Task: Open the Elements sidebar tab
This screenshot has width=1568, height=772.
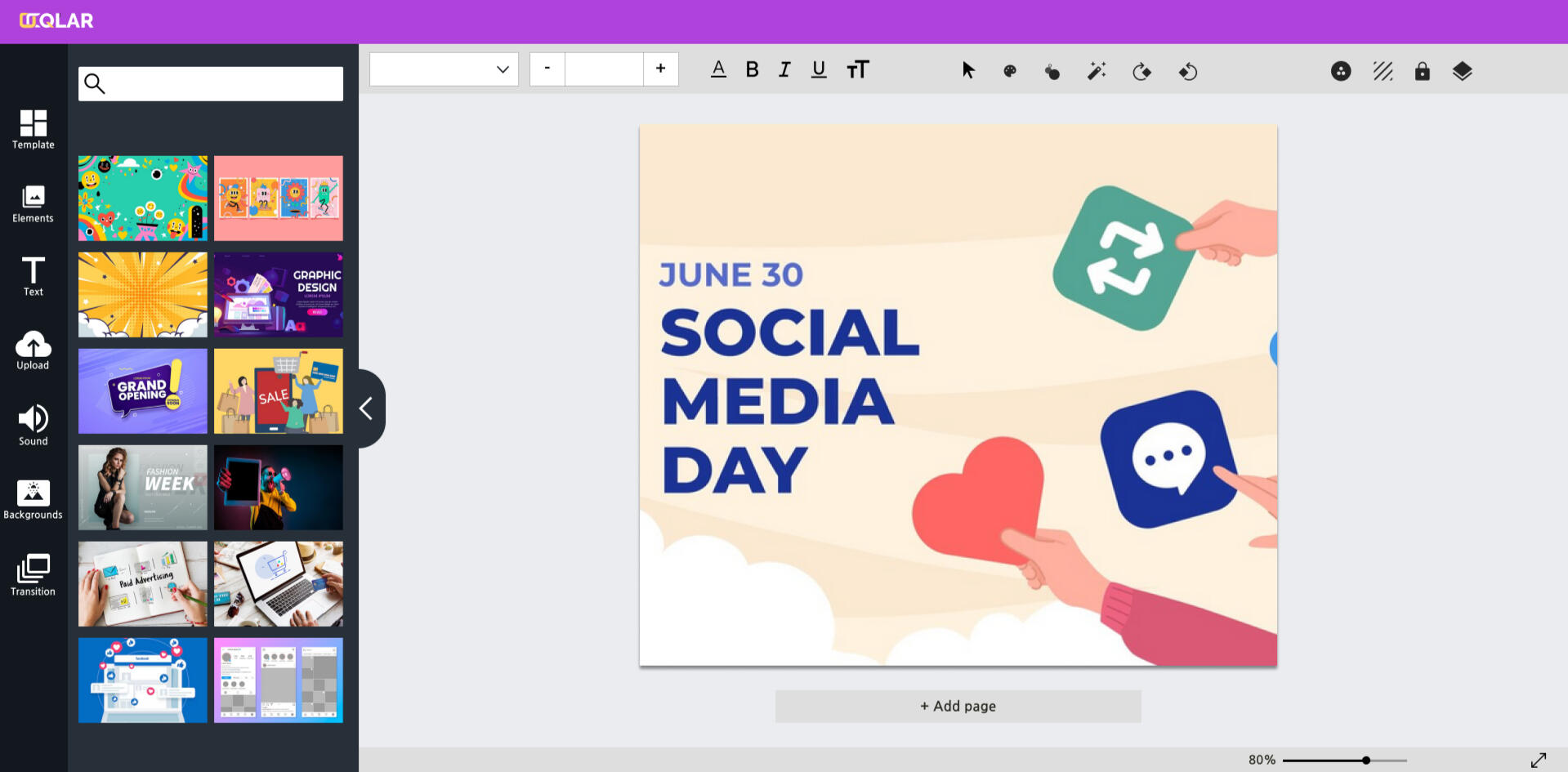Action: click(33, 204)
